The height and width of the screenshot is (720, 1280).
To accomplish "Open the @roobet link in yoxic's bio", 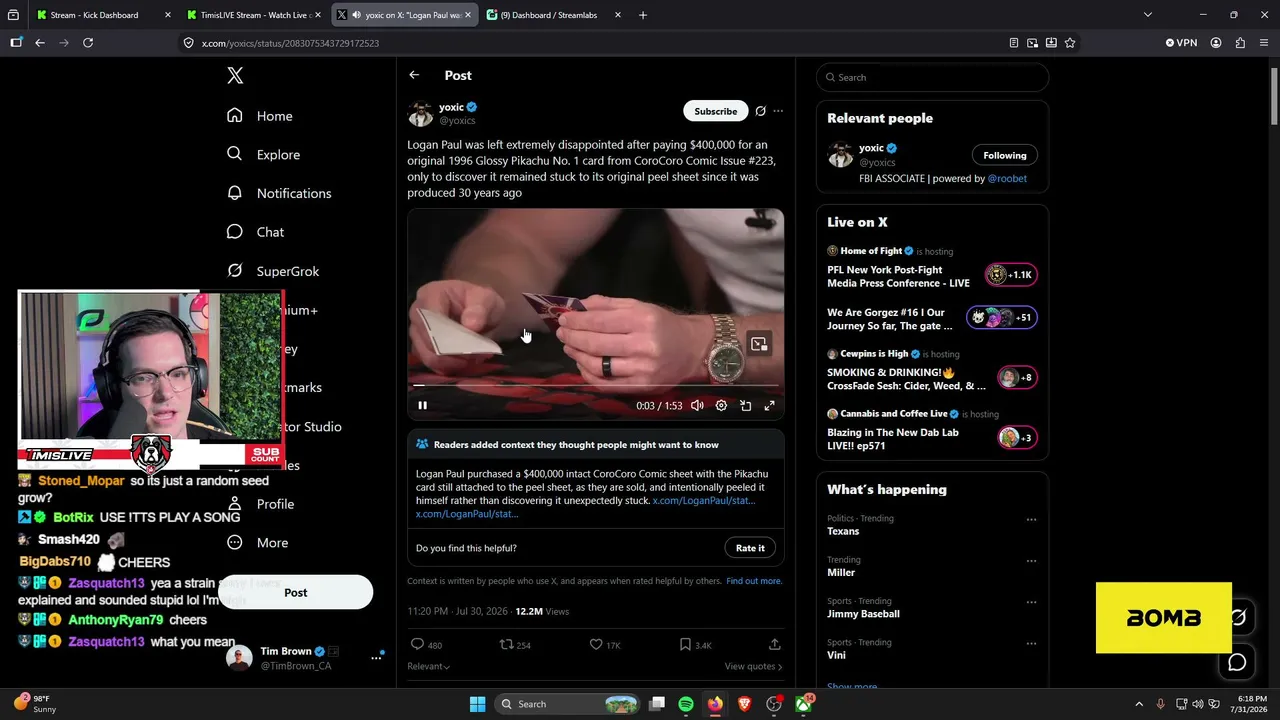I will point(1007,178).
